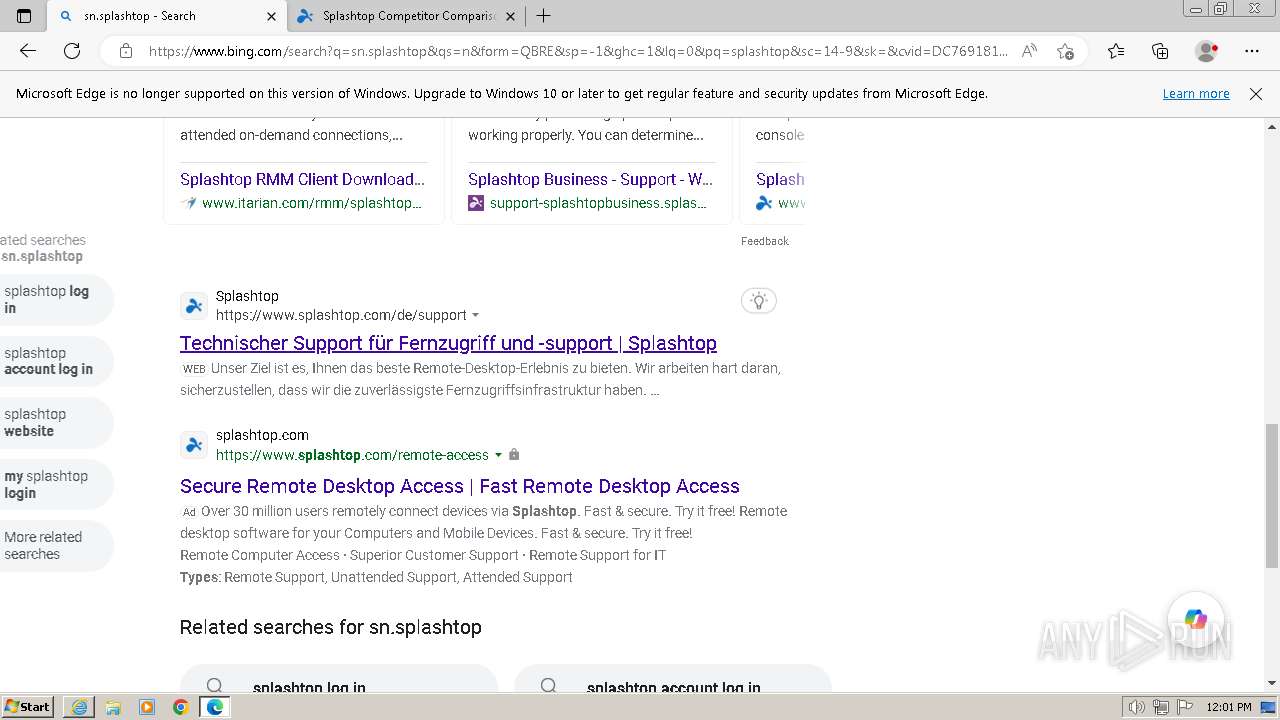Open a new browser tab

(543, 16)
